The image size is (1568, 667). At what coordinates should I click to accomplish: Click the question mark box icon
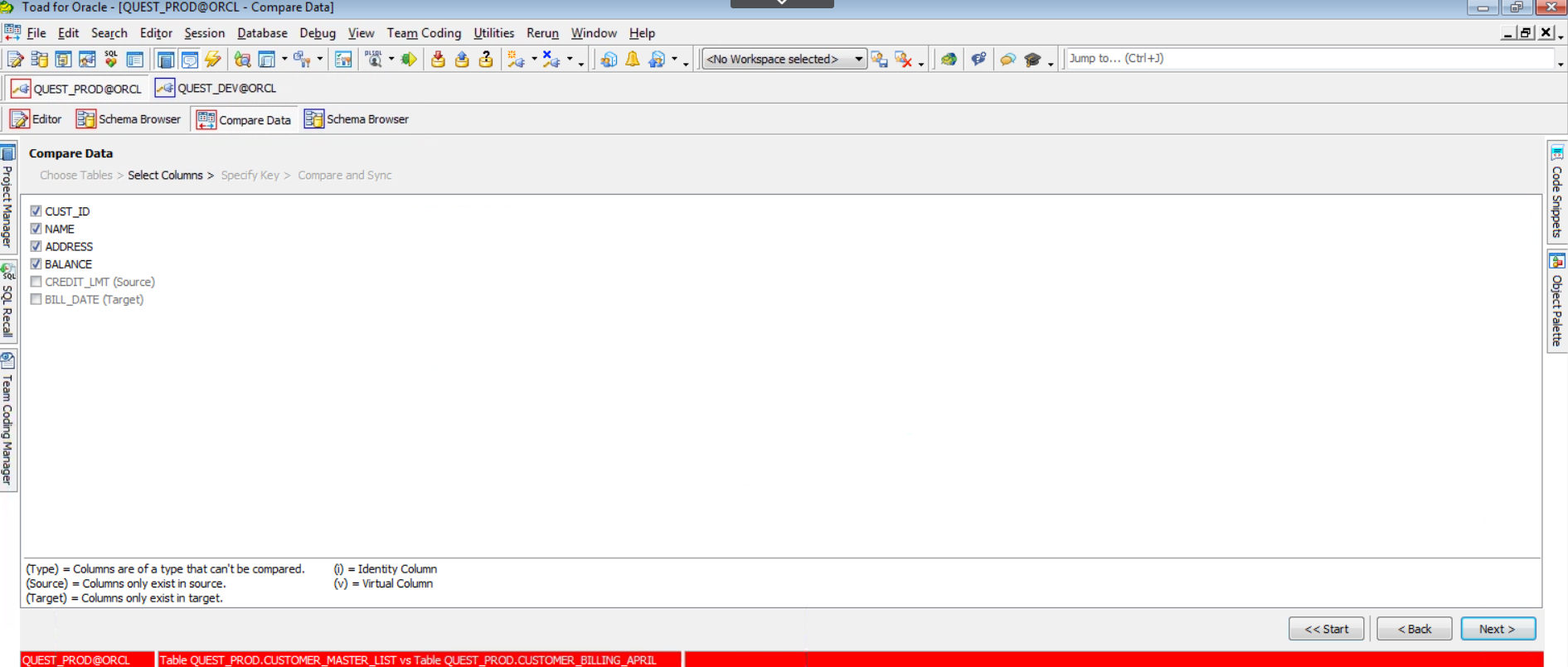(486, 59)
